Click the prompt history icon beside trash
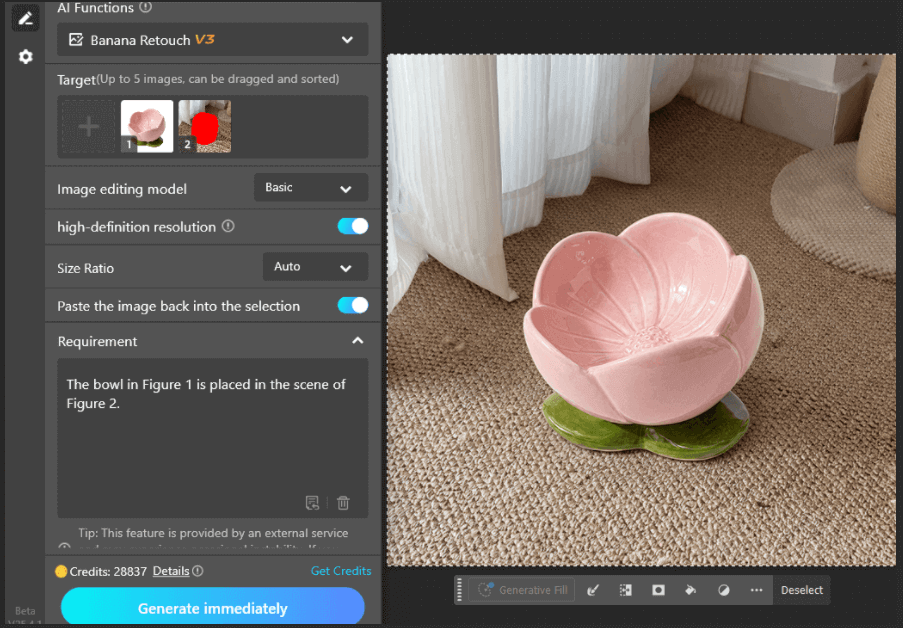 point(312,503)
